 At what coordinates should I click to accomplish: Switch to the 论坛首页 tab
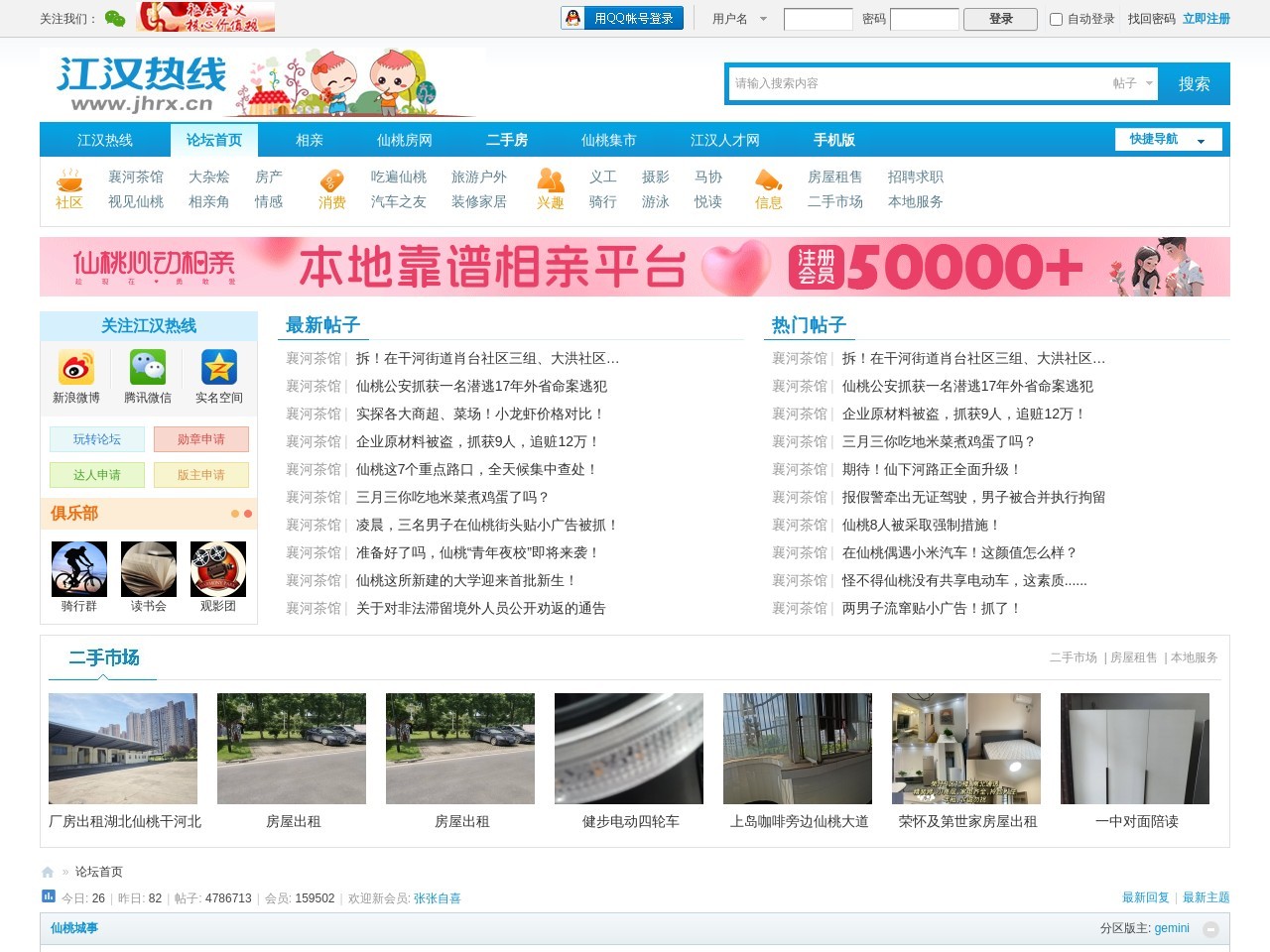(x=213, y=140)
